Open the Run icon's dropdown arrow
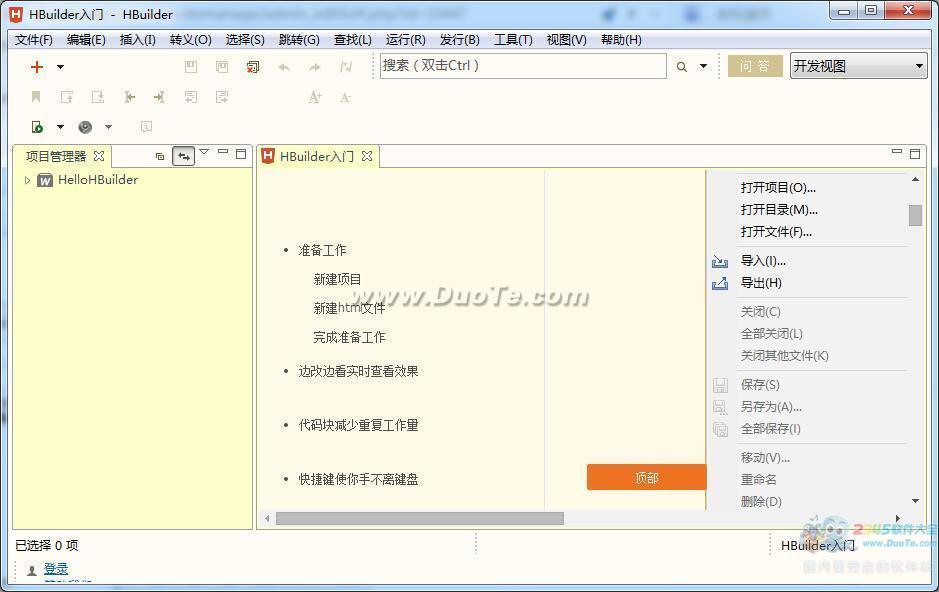Image resolution: width=939 pixels, height=592 pixels. (60, 126)
